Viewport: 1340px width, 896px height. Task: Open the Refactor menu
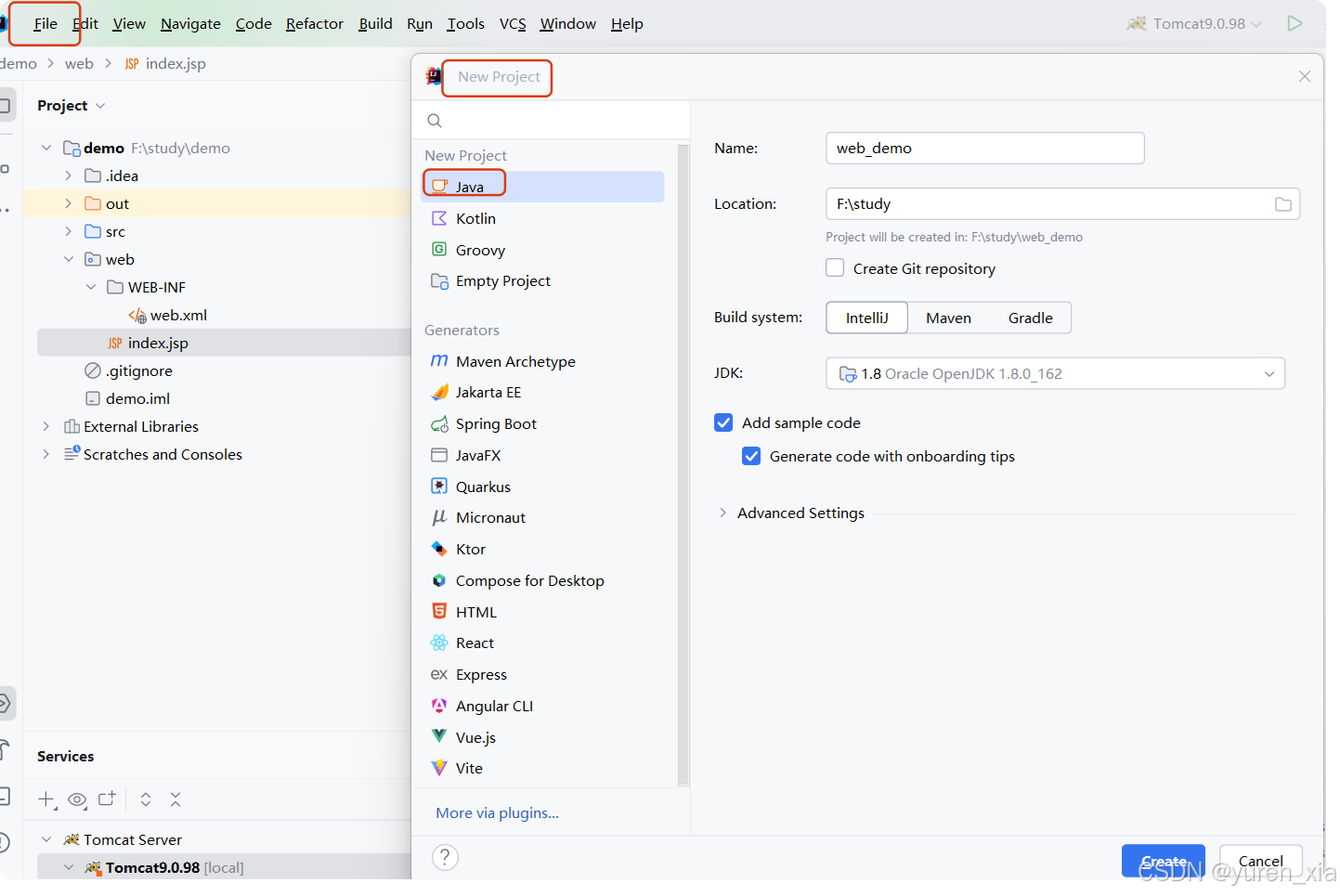[x=315, y=24]
